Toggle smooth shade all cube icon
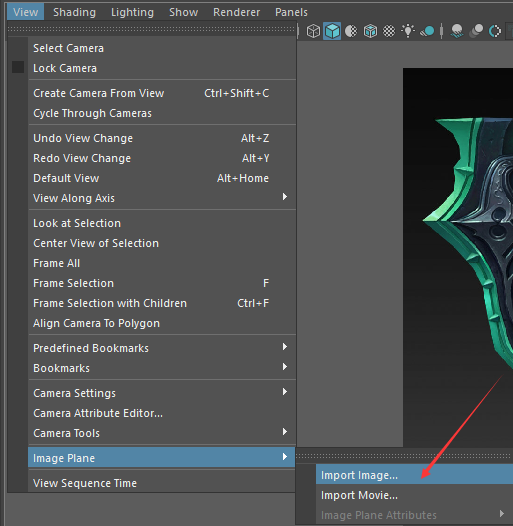The height and width of the screenshot is (526, 513). click(x=332, y=31)
